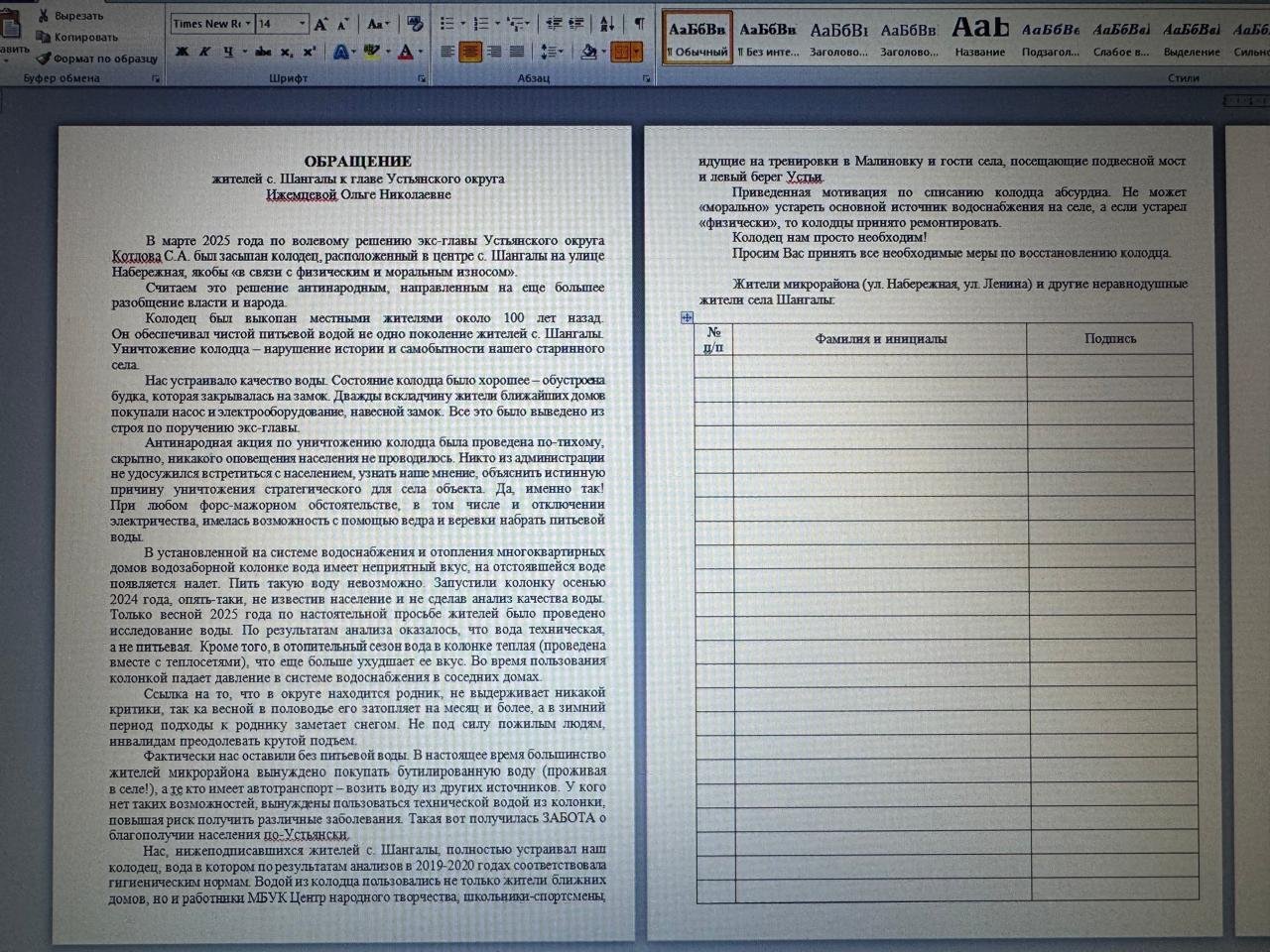Apply the paragraph shading paint bucket

point(588,52)
